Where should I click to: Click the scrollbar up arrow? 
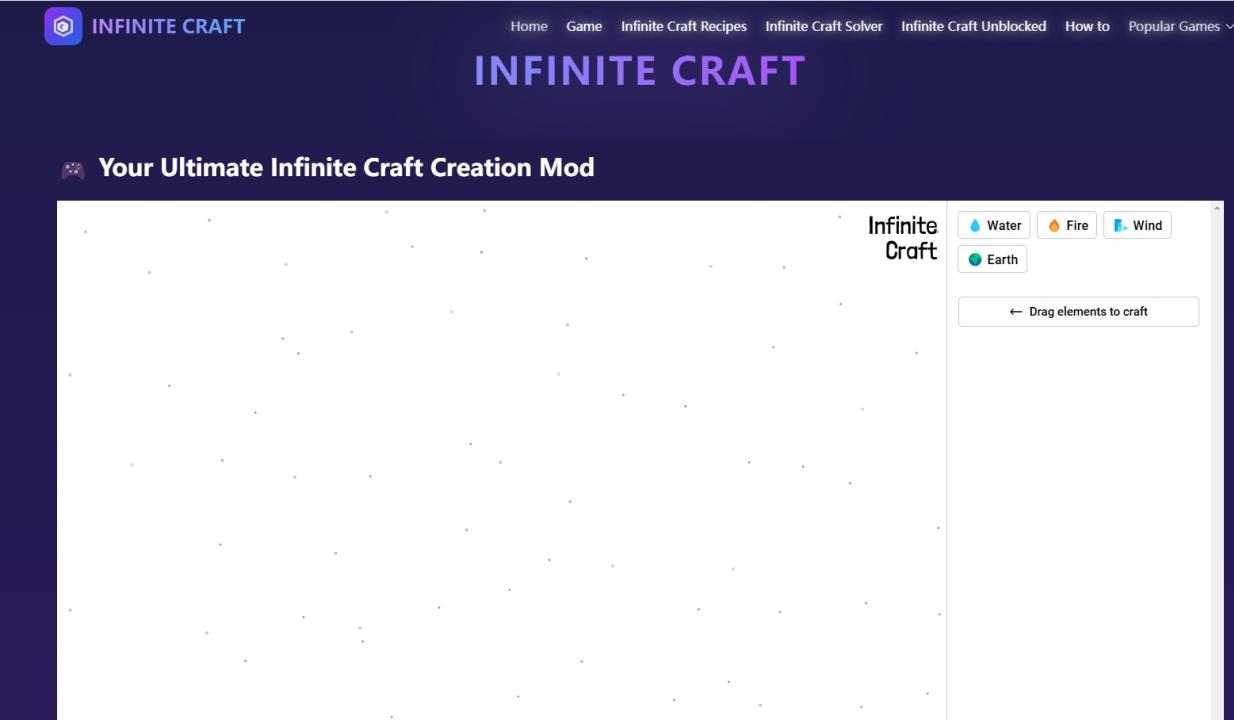[1217, 208]
